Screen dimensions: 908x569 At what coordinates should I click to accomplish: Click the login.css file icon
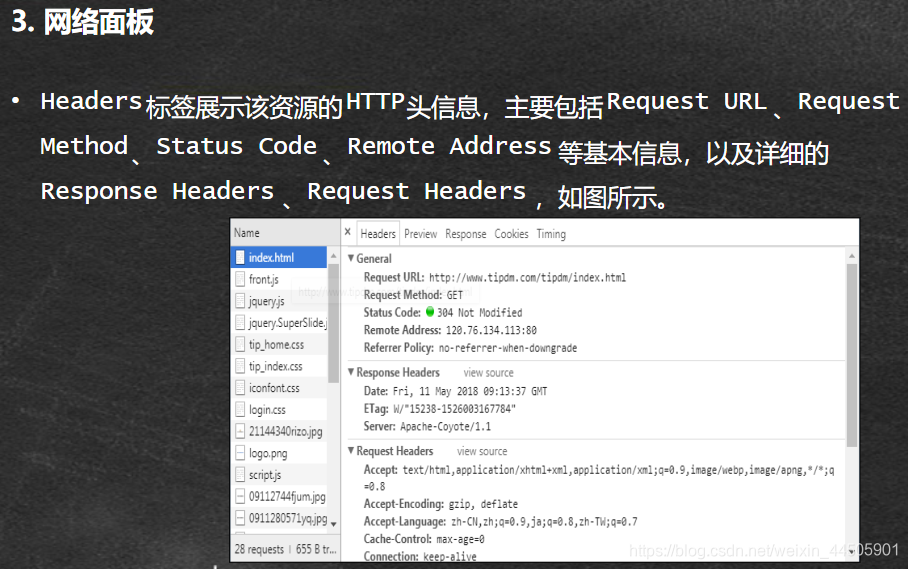tap(240, 409)
